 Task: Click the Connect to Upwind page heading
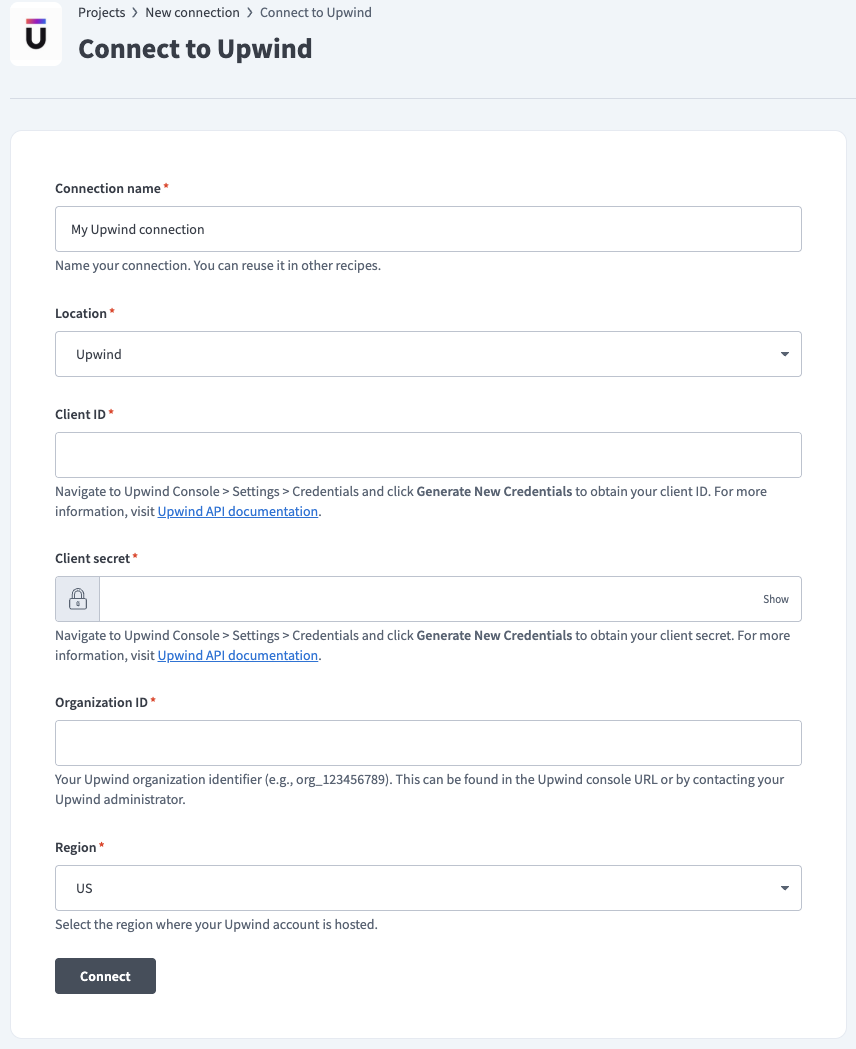point(195,49)
